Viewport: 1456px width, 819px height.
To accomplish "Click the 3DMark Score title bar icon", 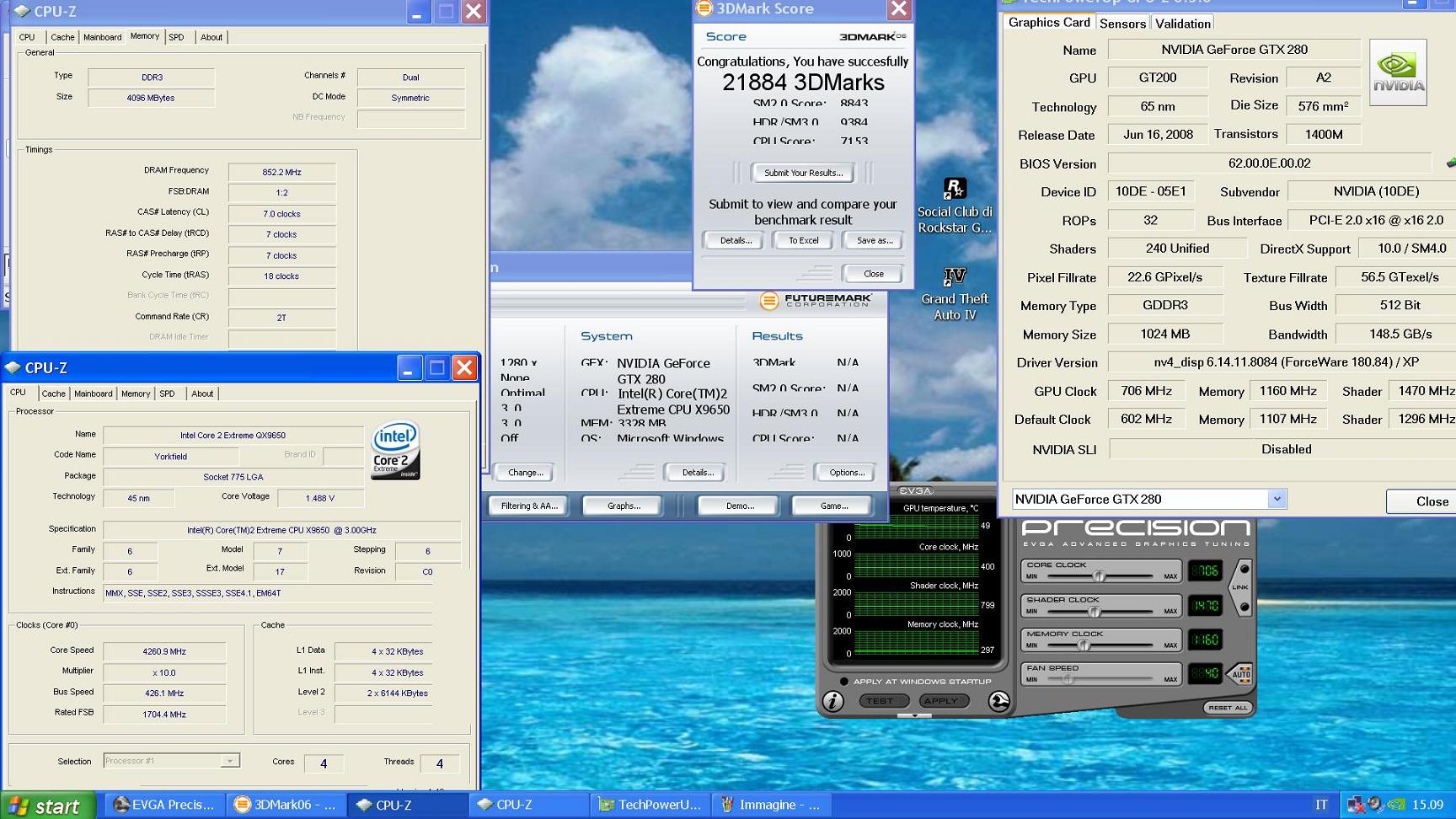I will (x=704, y=8).
